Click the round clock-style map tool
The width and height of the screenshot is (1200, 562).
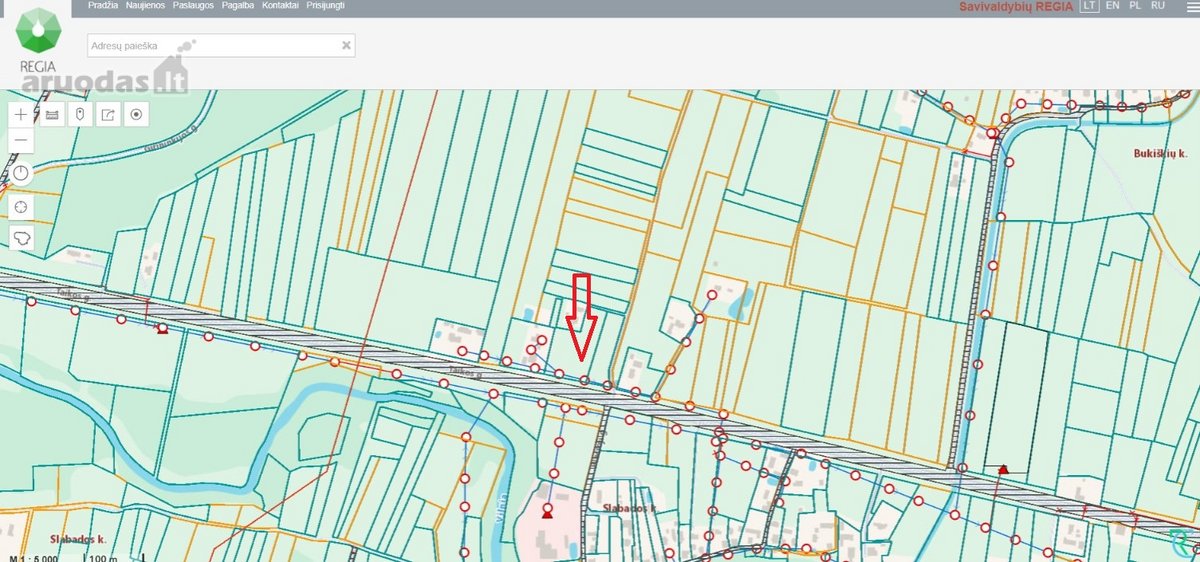22,174
